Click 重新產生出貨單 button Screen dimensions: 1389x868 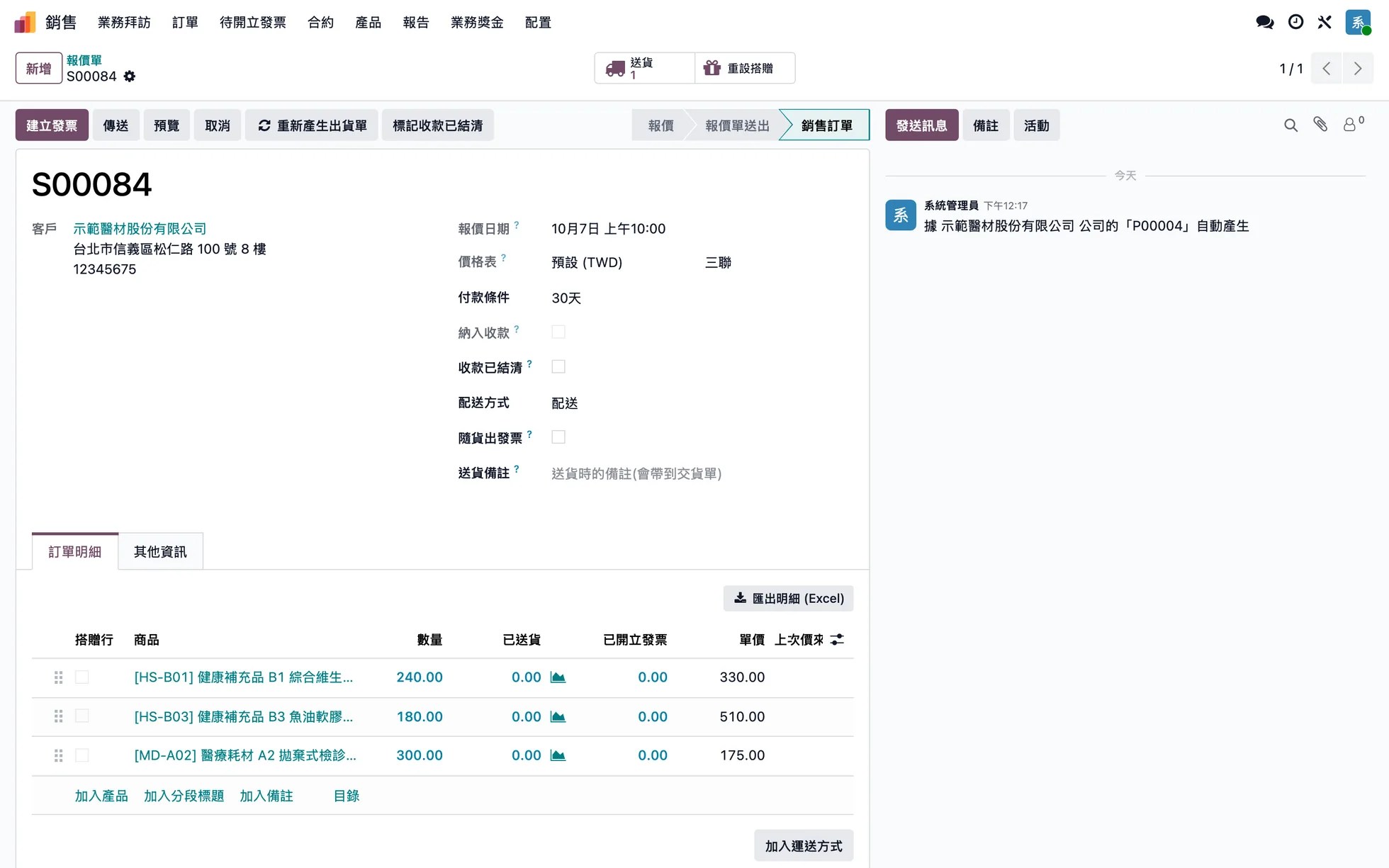coord(312,125)
